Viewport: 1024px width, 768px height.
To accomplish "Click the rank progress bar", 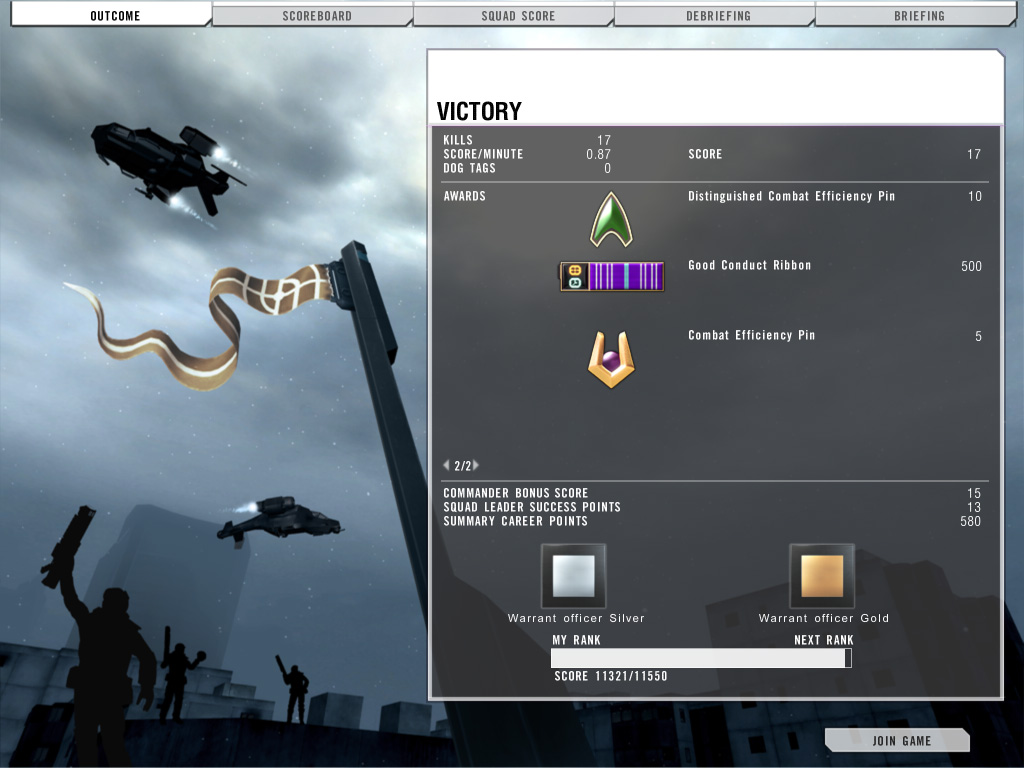I will click(x=700, y=658).
